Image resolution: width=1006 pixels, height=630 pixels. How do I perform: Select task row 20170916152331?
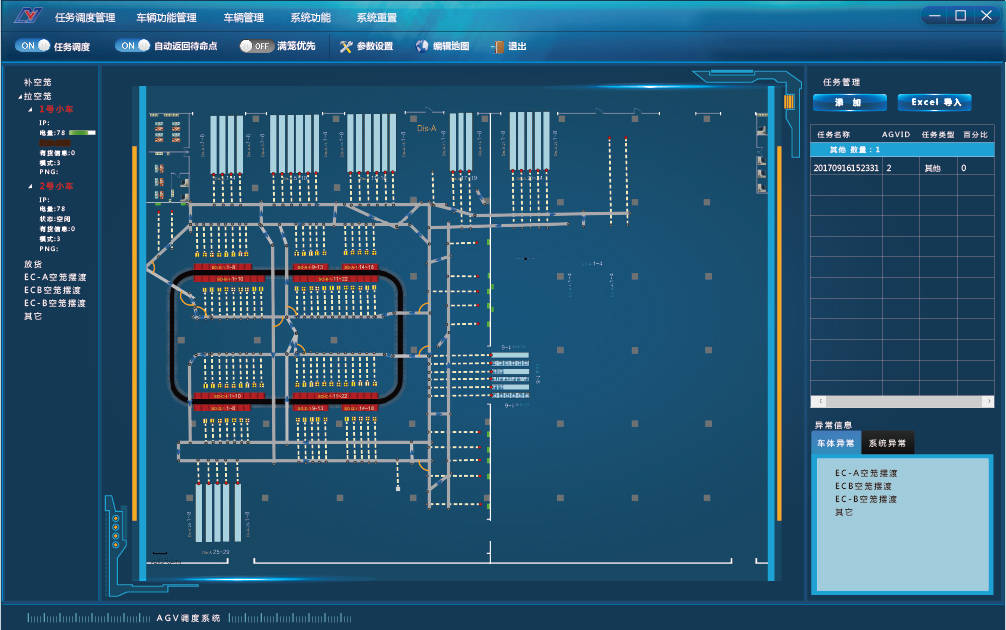coord(847,168)
